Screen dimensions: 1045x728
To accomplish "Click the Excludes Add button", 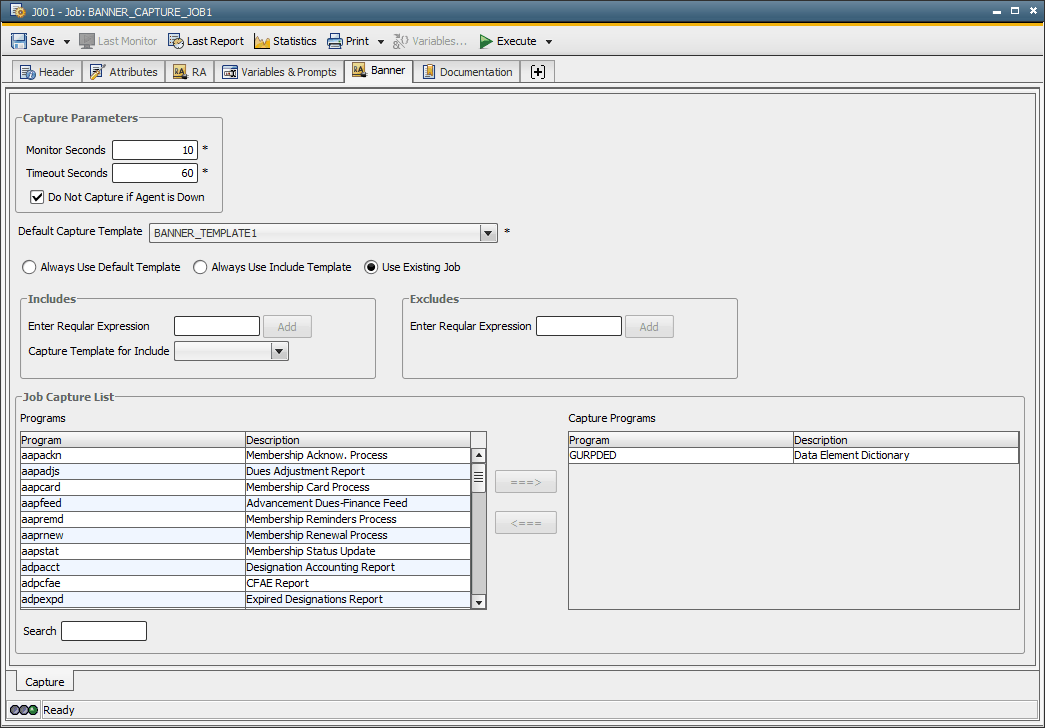I will pyautogui.click(x=649, y=327).
